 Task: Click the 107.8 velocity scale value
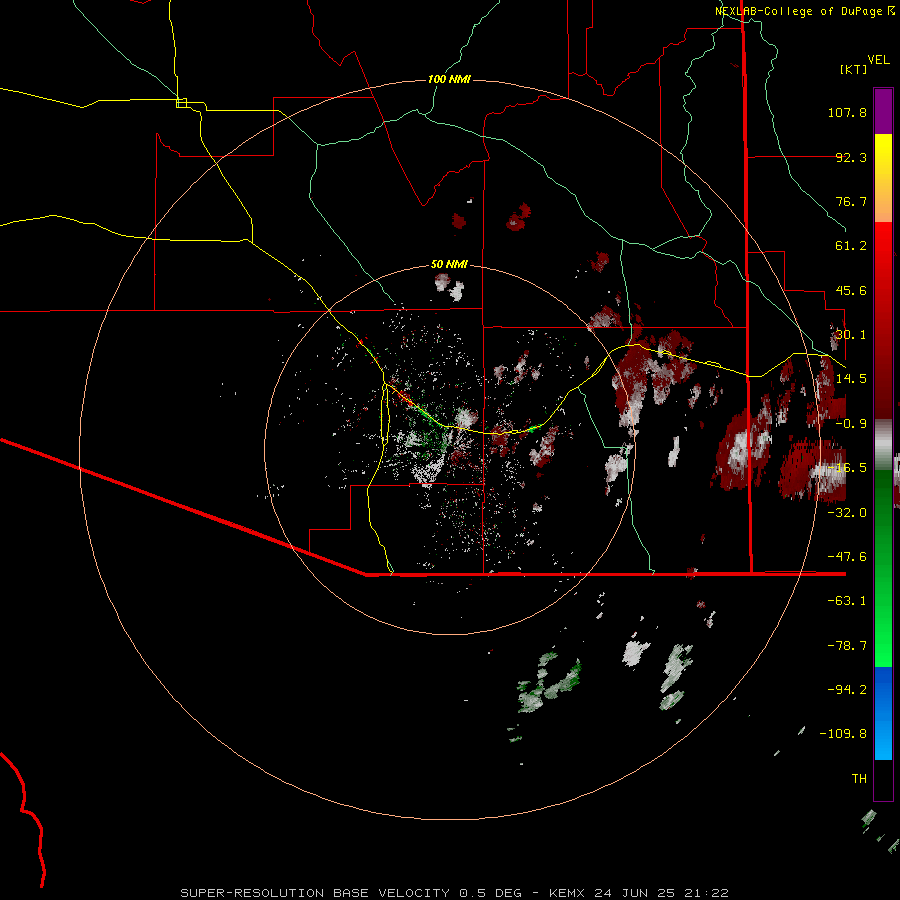point(847,112)
